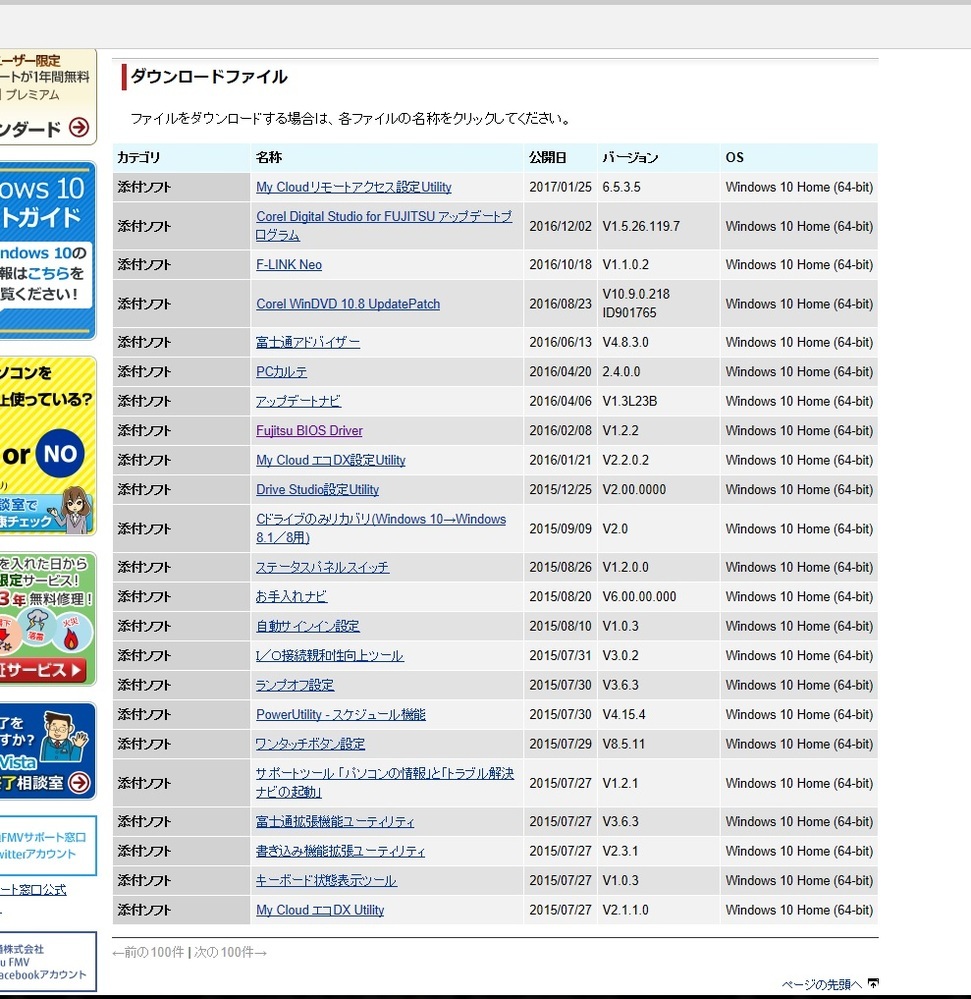
Task: Click date cell 2015/12/25
Action: (x=560, y=489)
